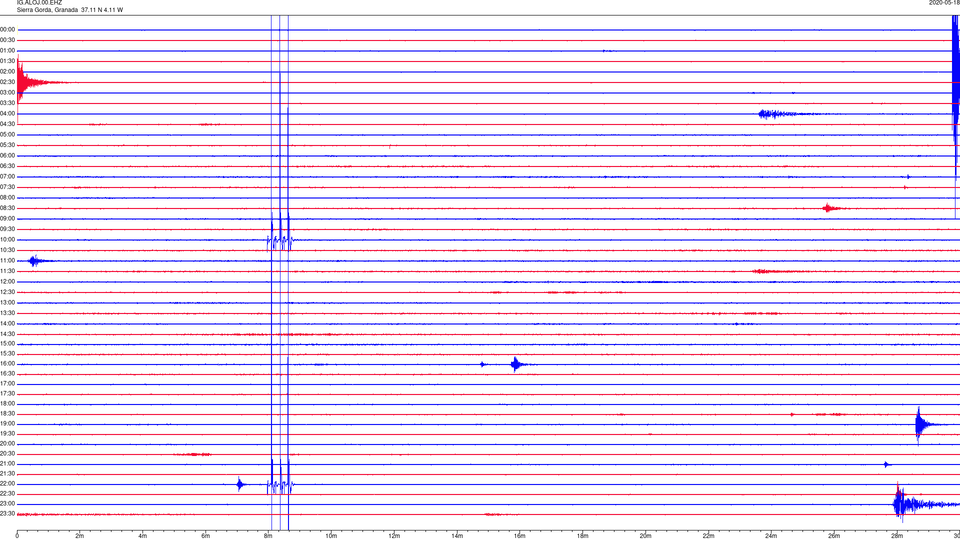Click the red noise burst on the 20:30 trace

(192, 454)
